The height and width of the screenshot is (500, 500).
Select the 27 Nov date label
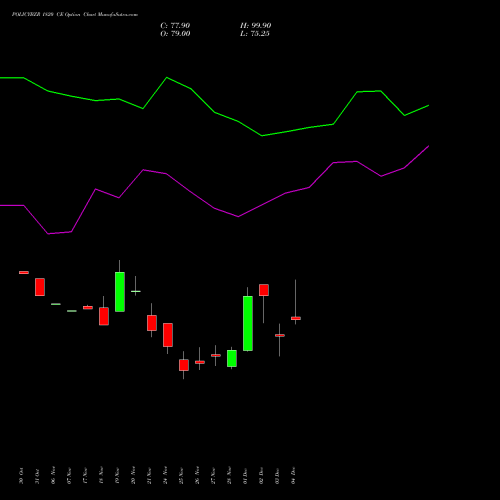[x=213, y=476]
